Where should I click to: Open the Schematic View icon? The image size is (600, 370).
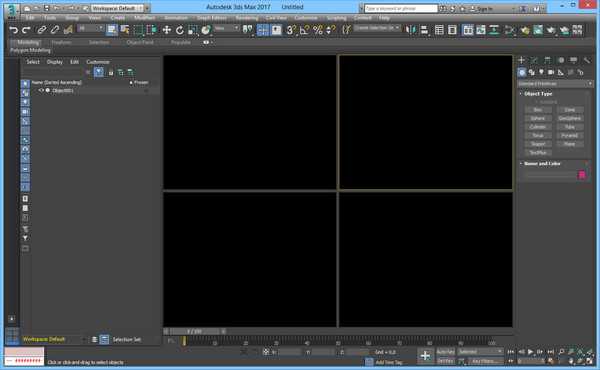pos(494,30)
